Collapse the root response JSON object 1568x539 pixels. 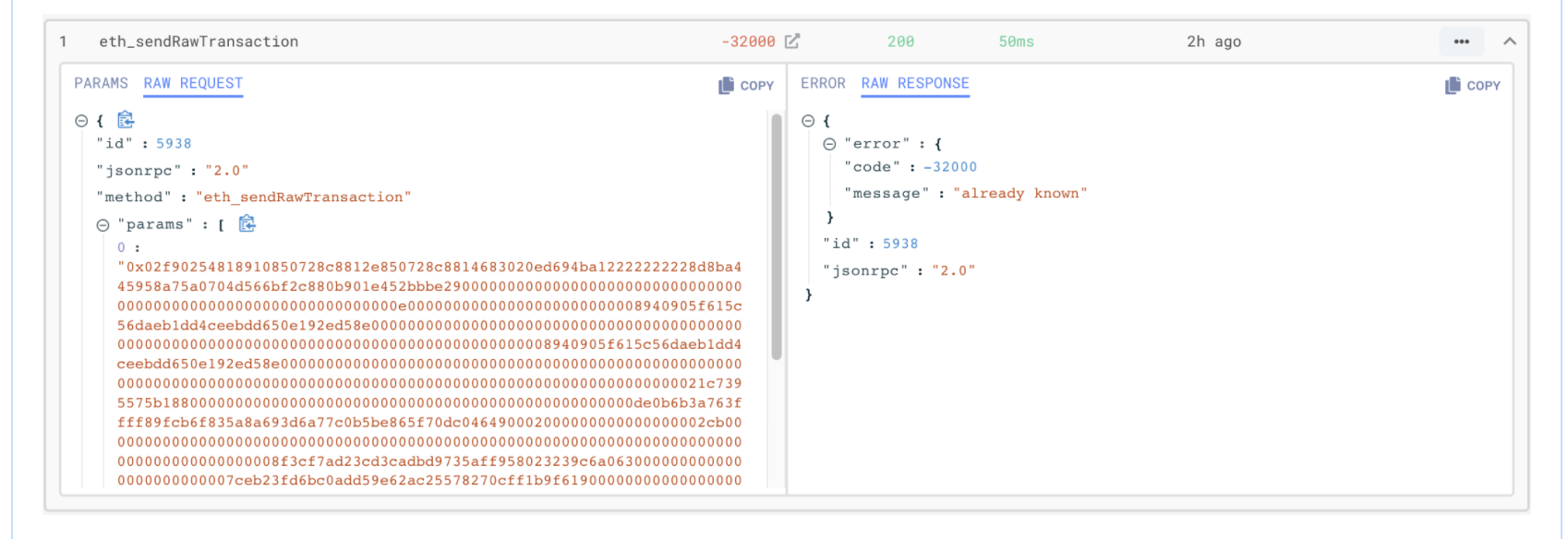808,121
